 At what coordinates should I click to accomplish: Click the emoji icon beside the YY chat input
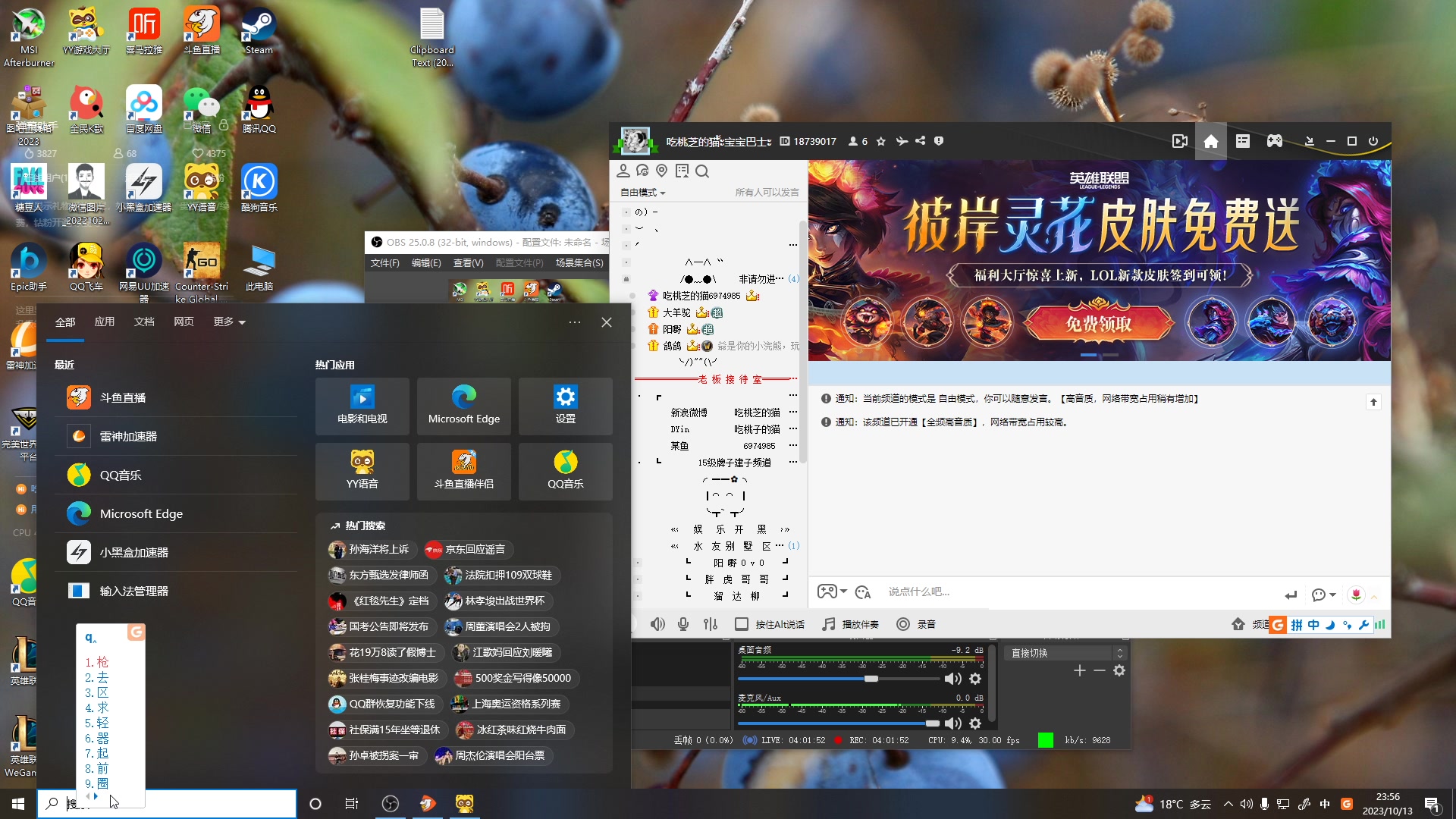point(862,592)
